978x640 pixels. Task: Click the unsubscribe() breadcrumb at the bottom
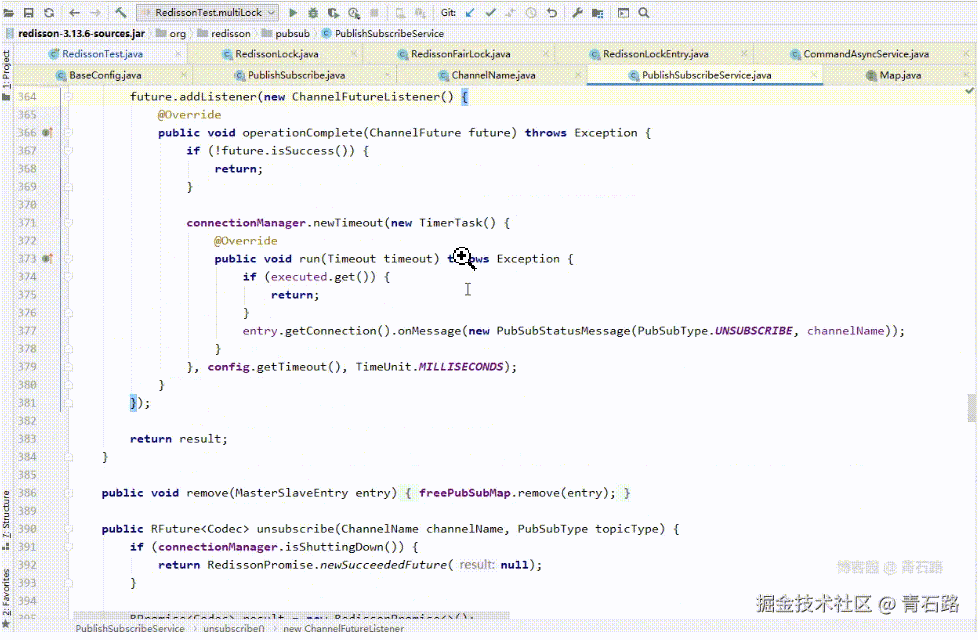(x=234, y=629)
